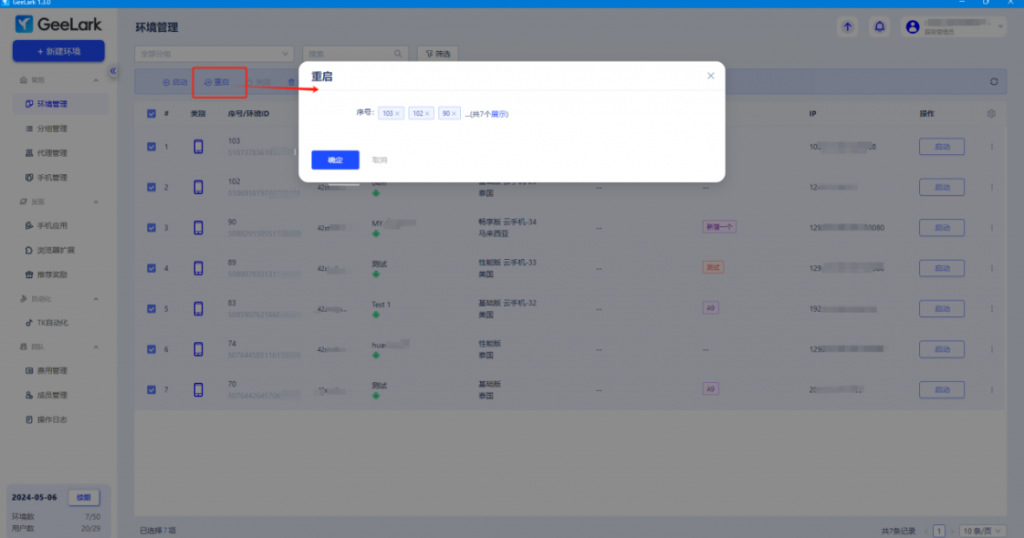Uncheck the checkbox for row 7
Screen dimensions: 1024x538
coord(152,390)
